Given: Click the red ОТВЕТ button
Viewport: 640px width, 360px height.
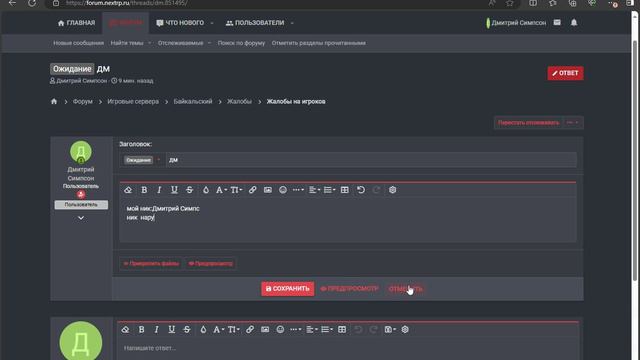Looking at the screenshot, I should [x=565, y=73].
